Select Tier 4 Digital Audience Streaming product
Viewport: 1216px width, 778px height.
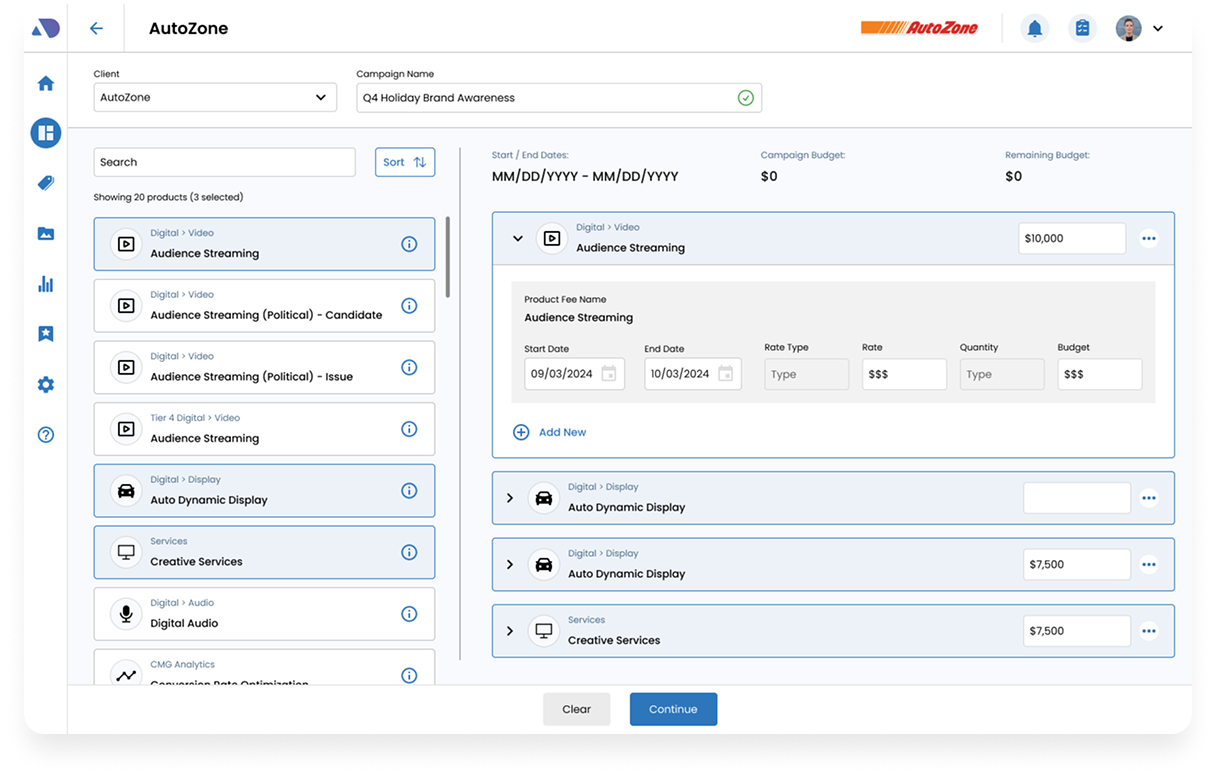point(264,429)
